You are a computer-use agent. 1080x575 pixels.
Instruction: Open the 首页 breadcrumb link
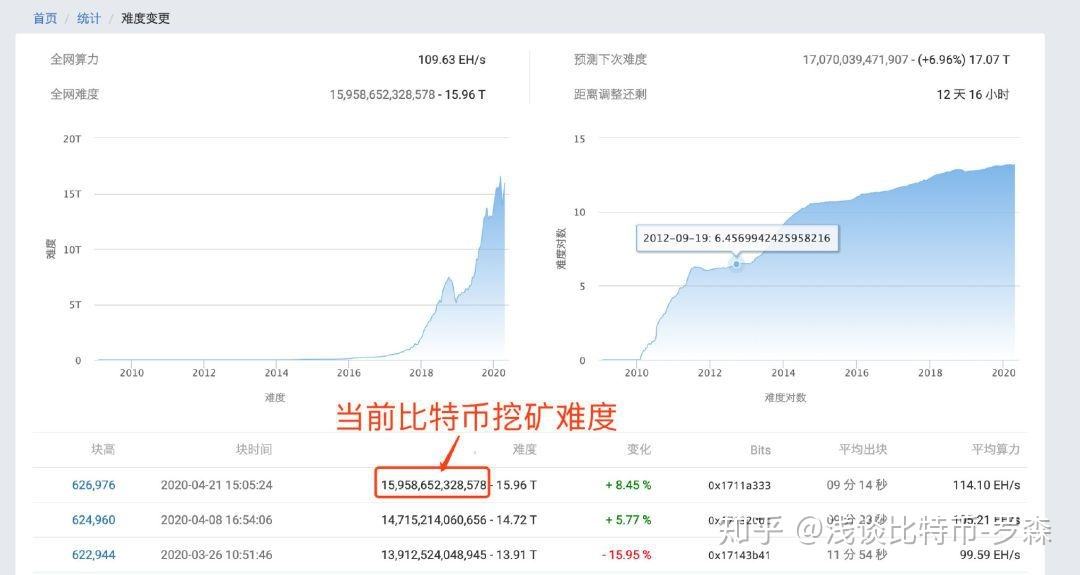(x=45, y=19)
